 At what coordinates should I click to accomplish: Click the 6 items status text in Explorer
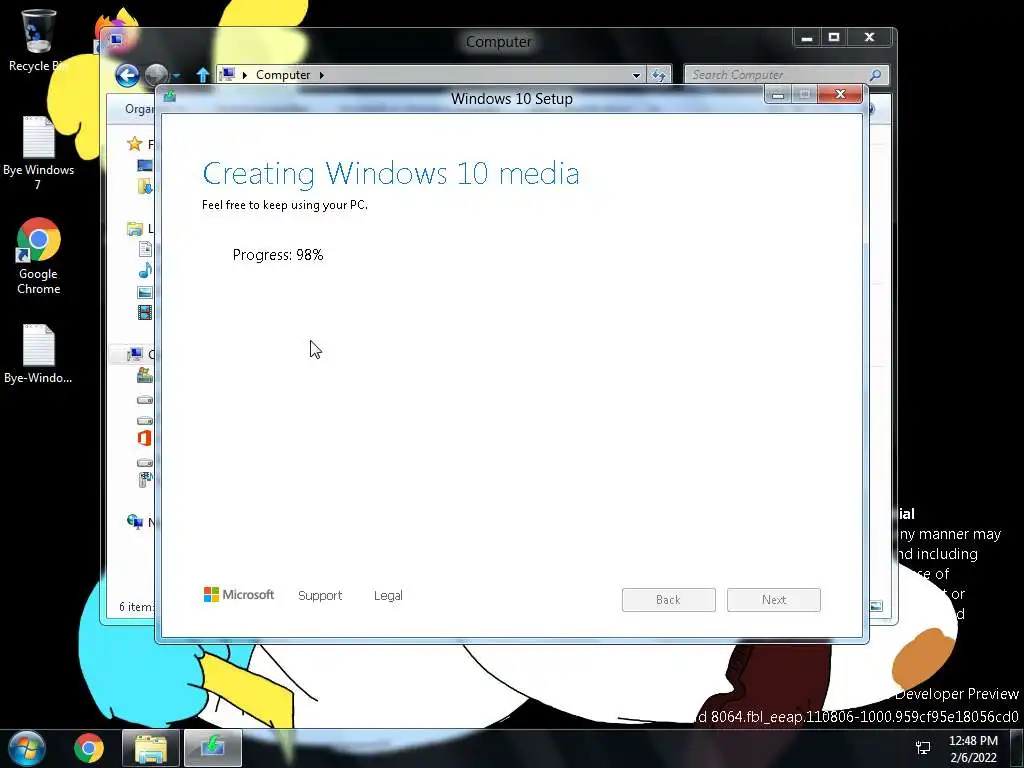136,607
